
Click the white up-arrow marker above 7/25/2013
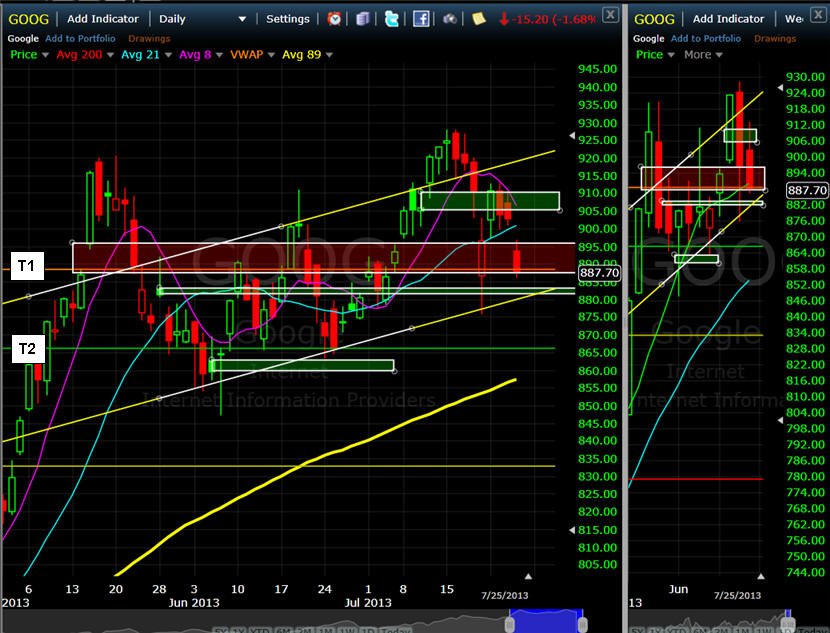click(x=528, y=576)
